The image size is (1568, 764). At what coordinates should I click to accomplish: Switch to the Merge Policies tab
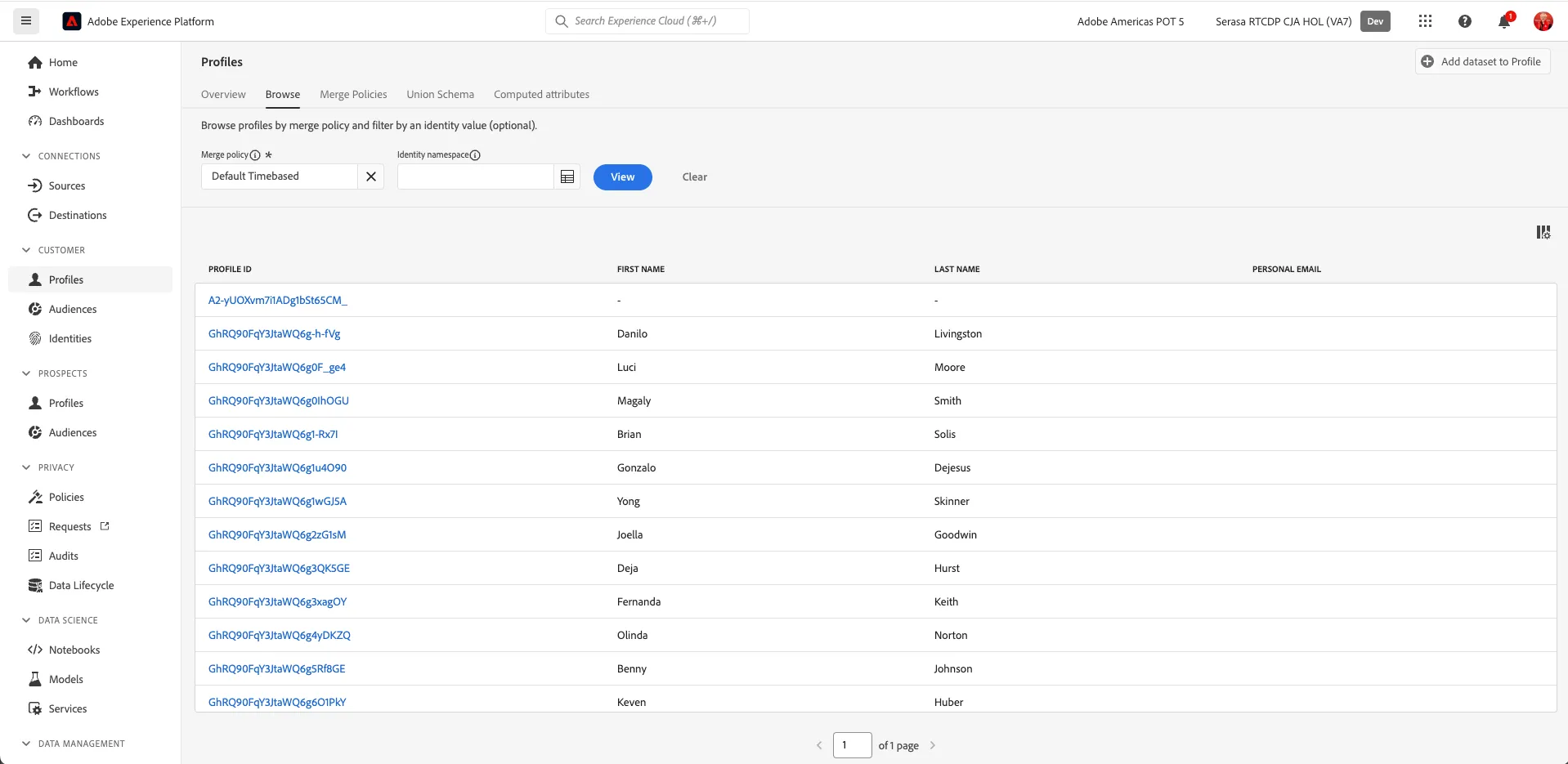coord(353,95)
